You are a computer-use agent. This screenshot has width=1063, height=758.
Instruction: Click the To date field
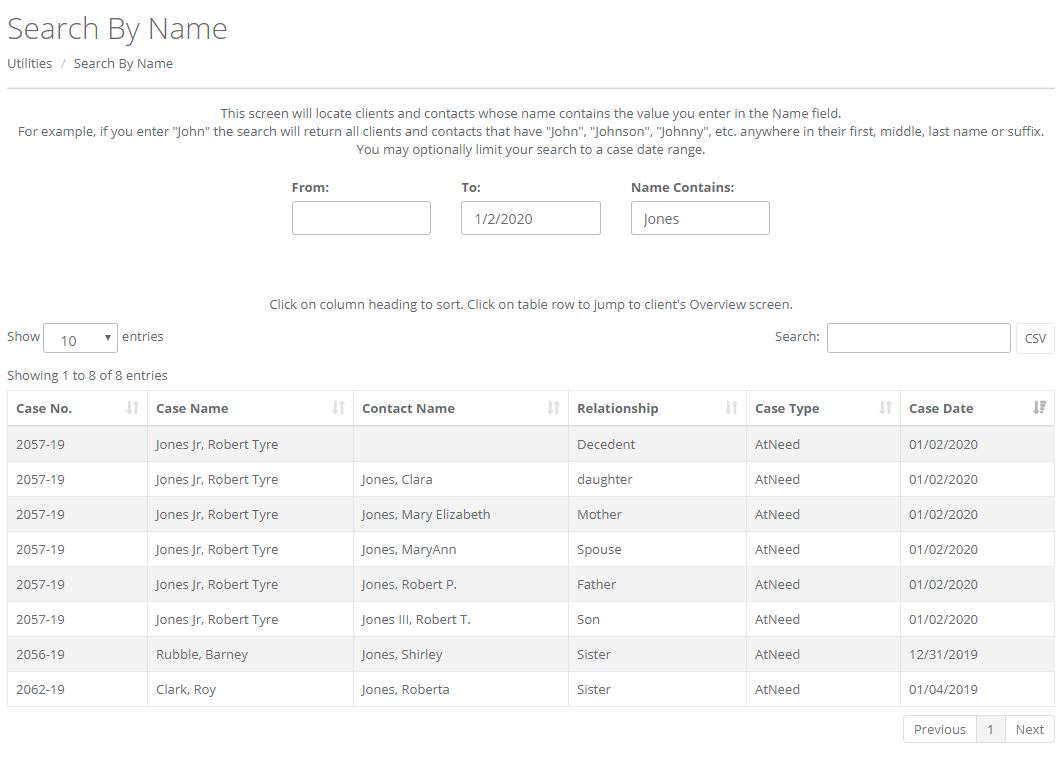[x=530, y=218]
